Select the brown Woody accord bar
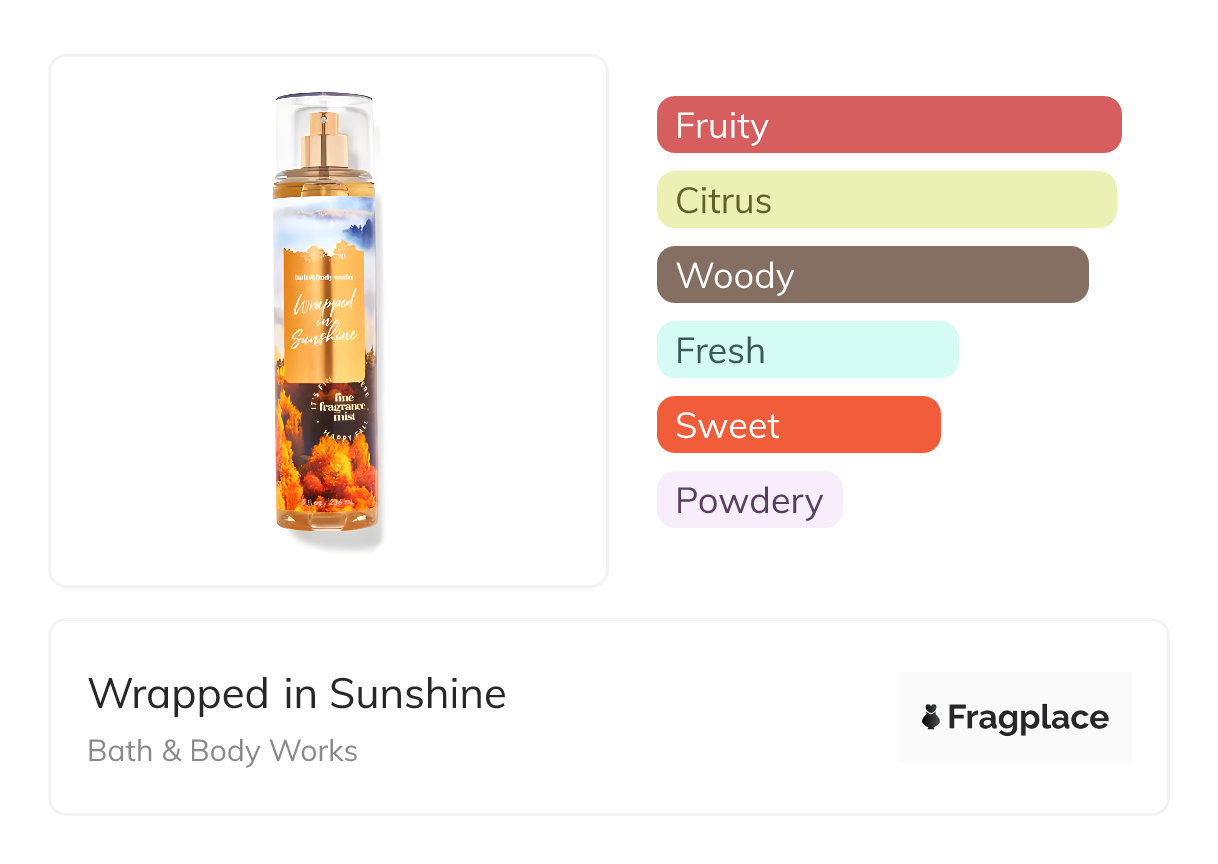This screenshot has width=1218, height=864. click(872, 275)
